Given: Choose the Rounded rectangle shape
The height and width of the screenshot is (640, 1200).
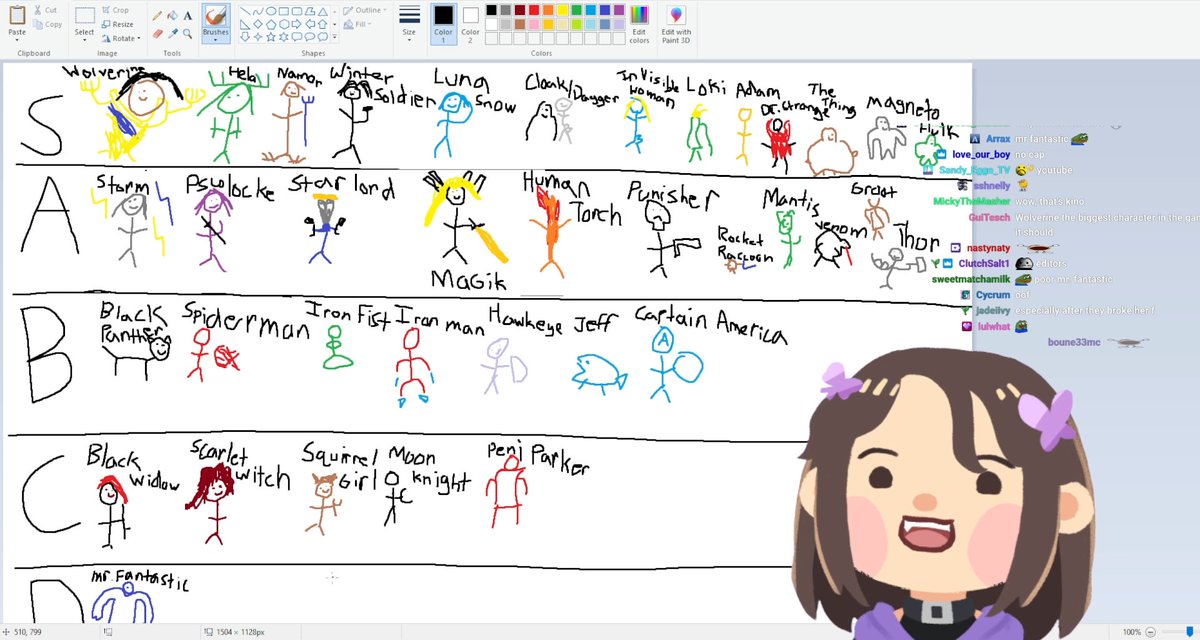Looking at the screenshot, I should (x=297, y=11).
